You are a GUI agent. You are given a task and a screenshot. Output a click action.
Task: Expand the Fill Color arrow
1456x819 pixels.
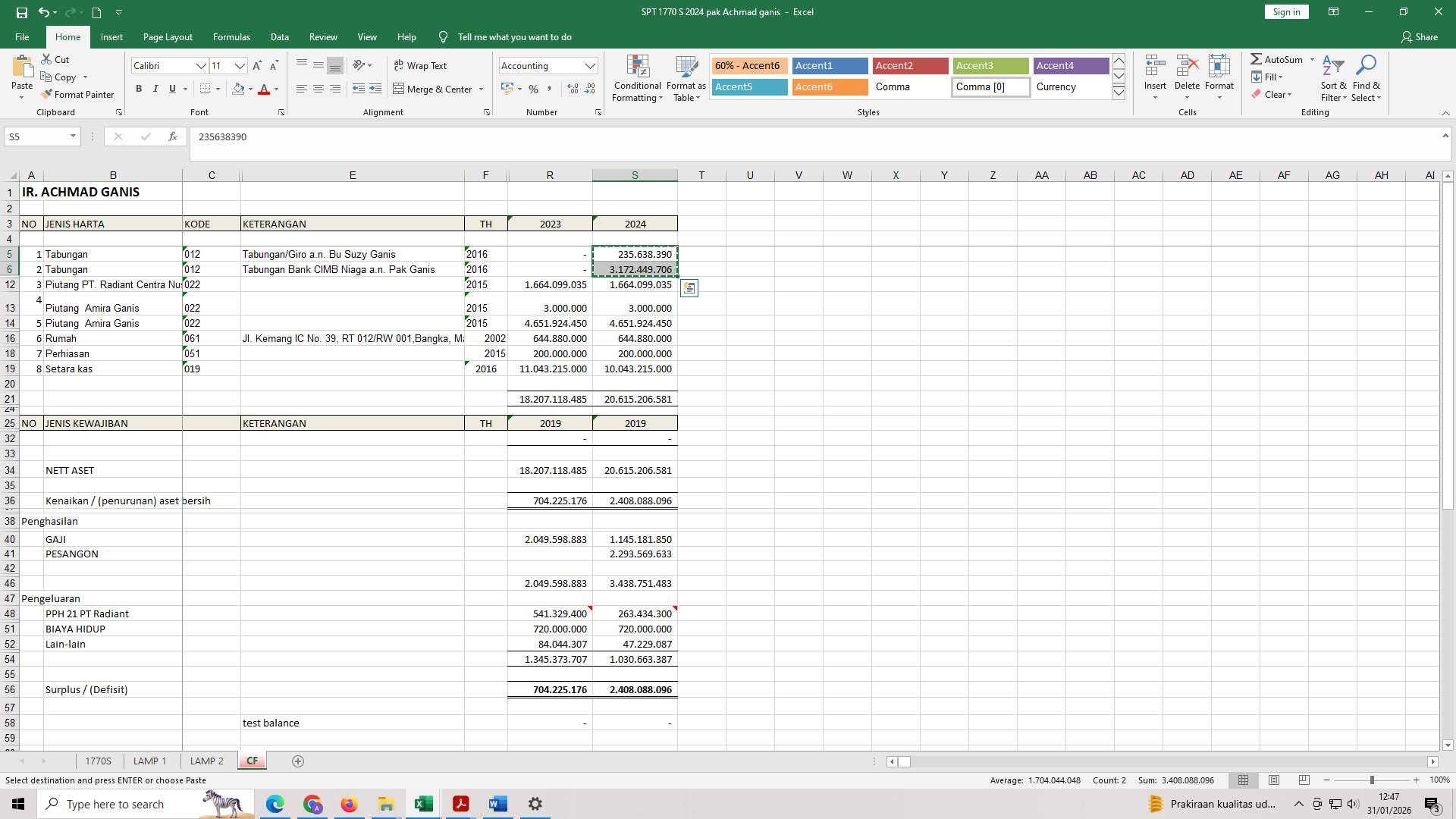tap(250, 89)
